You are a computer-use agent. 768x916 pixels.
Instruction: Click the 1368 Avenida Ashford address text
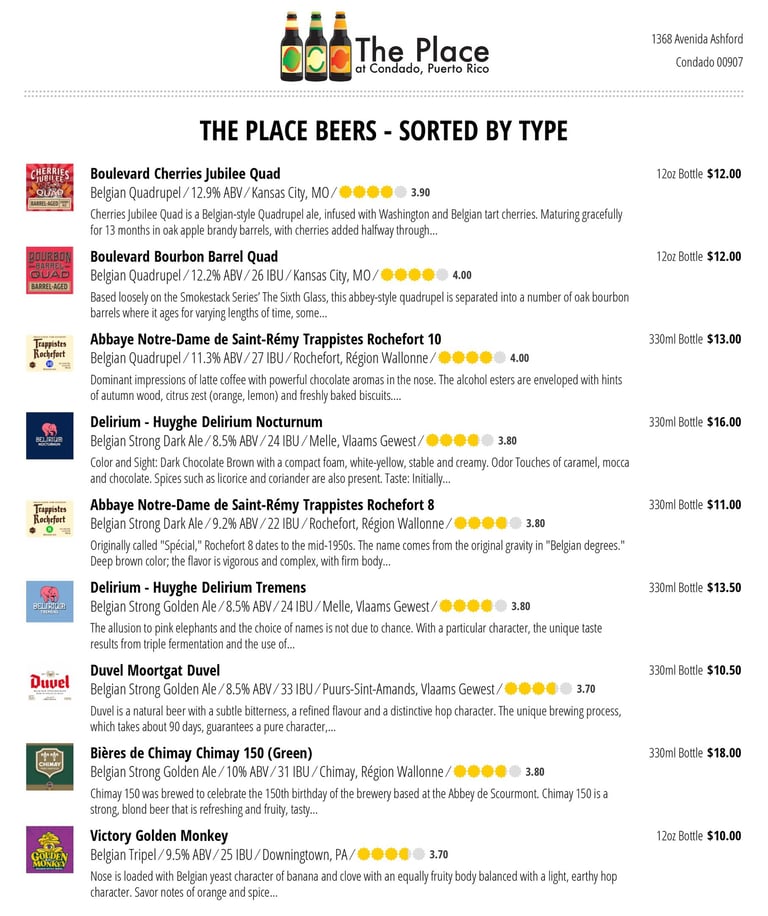pyautogui.click(x=697, y=39)
